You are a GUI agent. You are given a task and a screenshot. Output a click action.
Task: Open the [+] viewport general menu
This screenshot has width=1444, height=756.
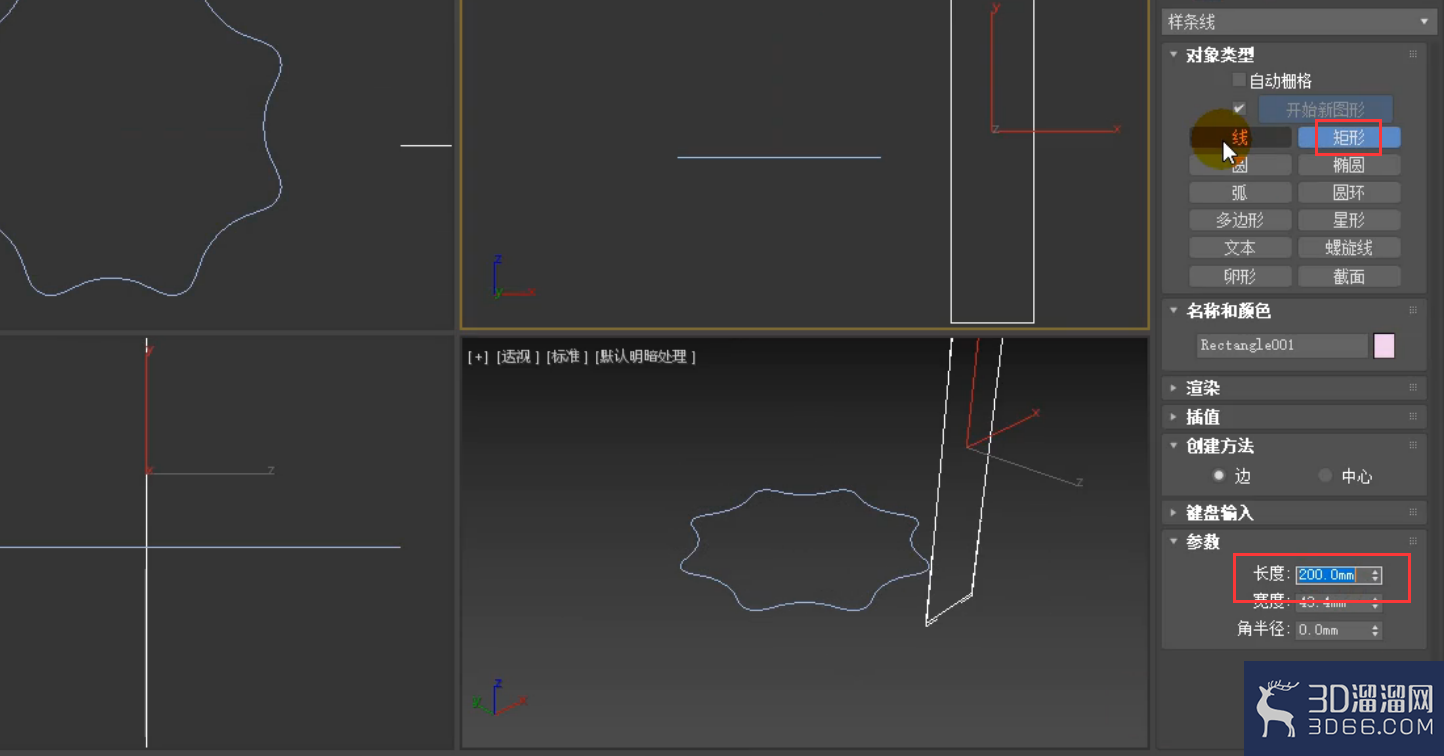pos(478,357)
